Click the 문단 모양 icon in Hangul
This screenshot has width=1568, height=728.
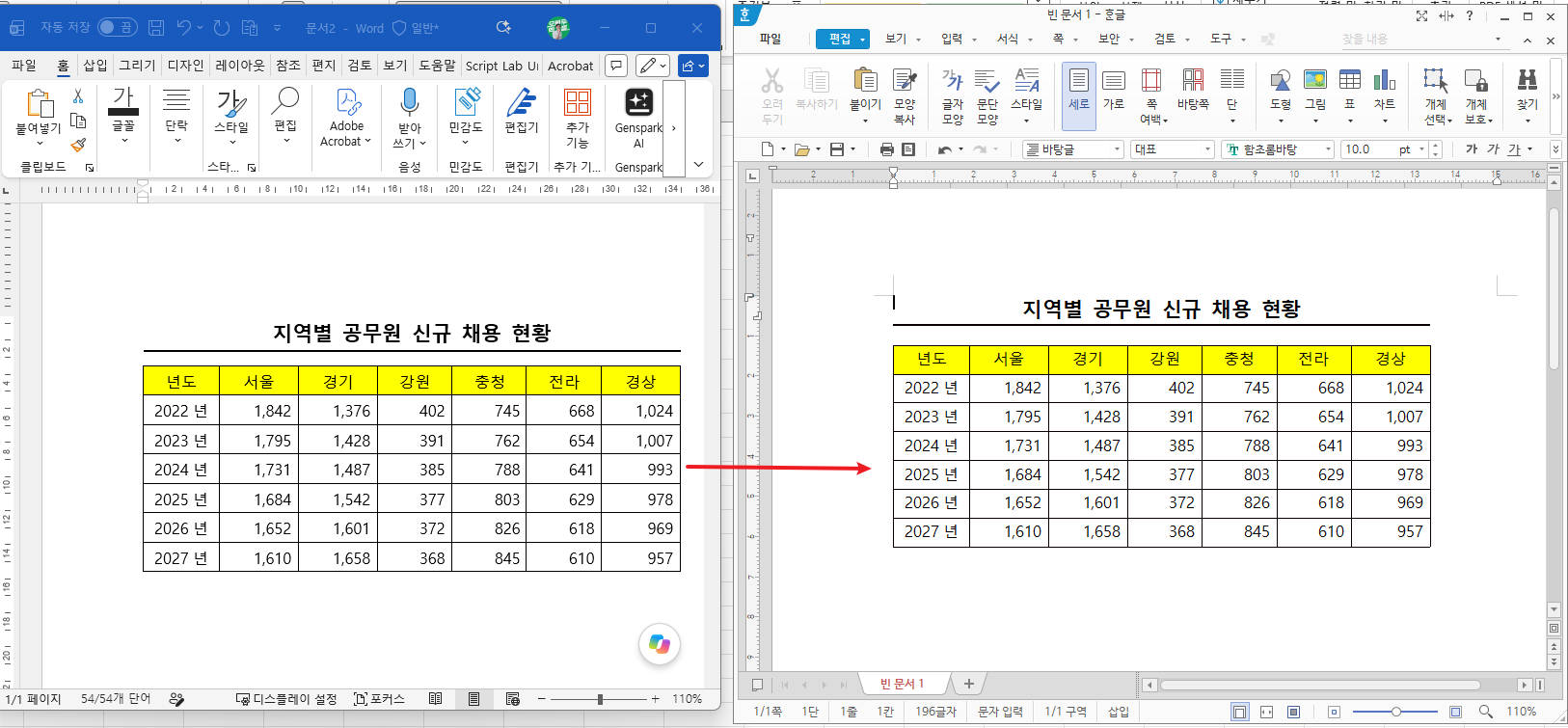(987, 96)
